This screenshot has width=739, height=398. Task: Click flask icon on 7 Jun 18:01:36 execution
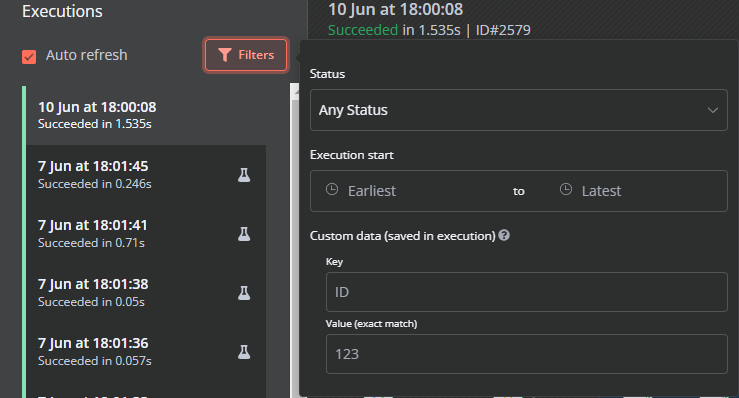pos(244,352)
